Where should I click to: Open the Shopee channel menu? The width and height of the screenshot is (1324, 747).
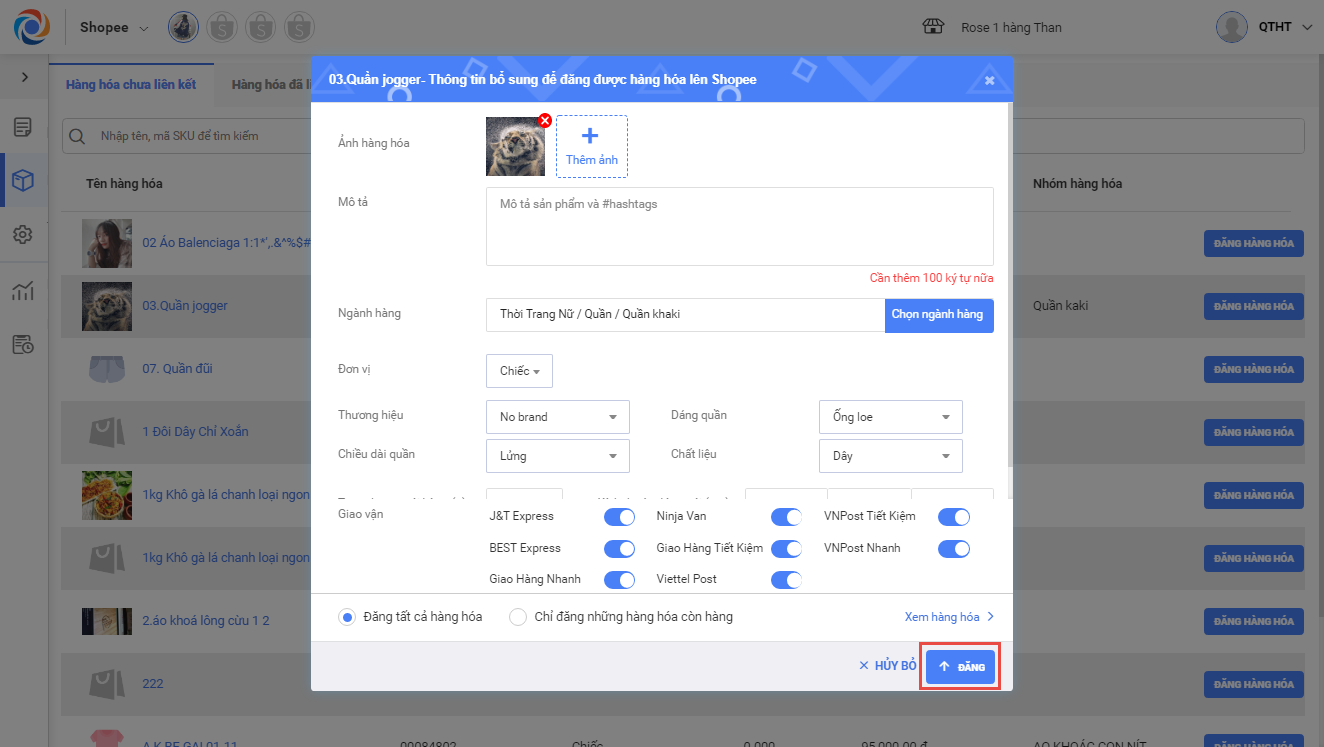(x=114, y=27)
